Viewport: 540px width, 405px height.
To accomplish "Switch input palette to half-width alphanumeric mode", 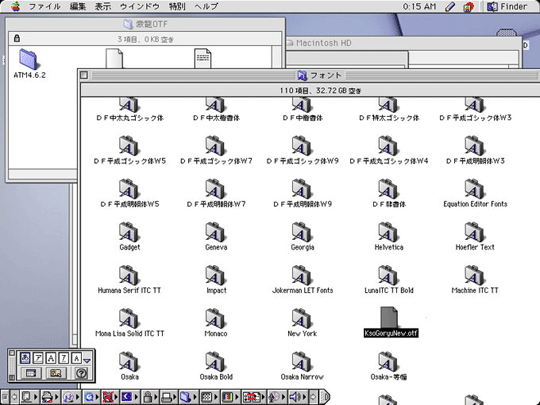I will (76, 358).
